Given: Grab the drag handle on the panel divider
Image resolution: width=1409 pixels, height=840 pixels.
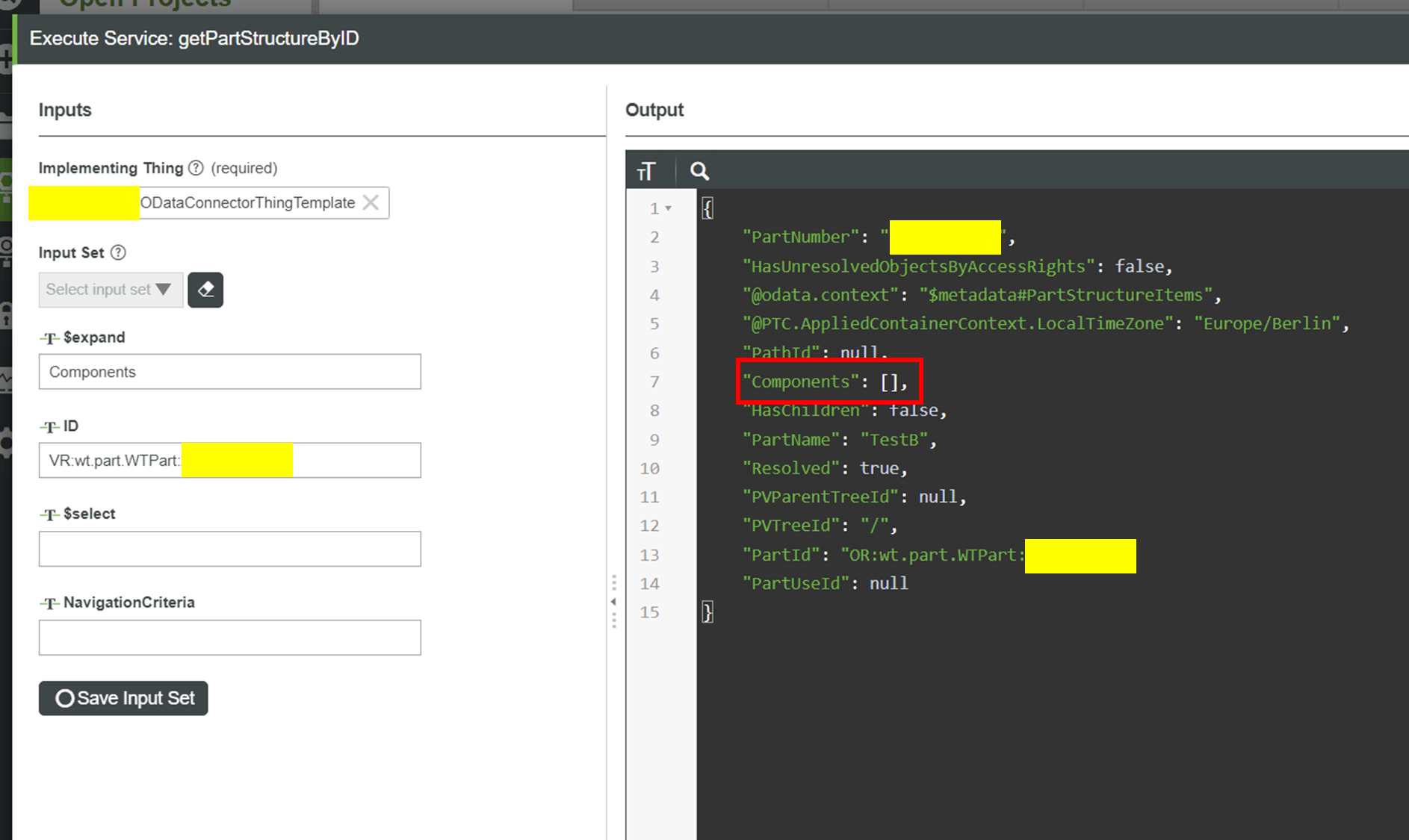Looking at the screenshot, I should click(x=613, y=582).
